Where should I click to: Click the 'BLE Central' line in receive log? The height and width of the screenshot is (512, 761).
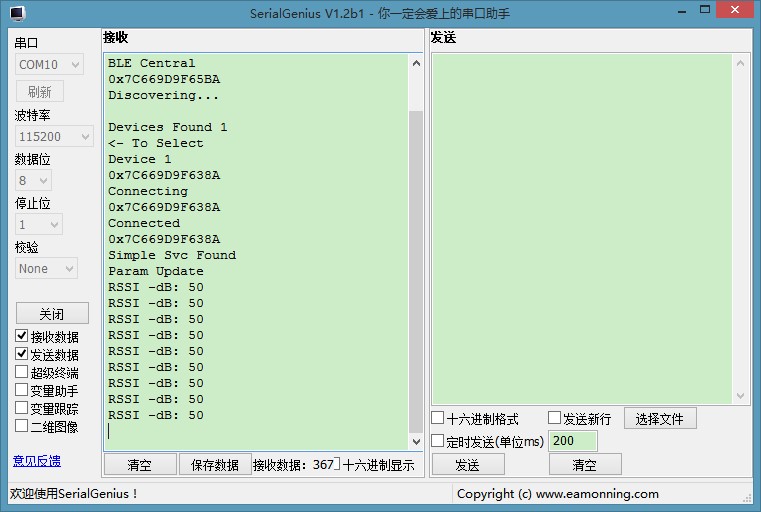click(151, 63)
